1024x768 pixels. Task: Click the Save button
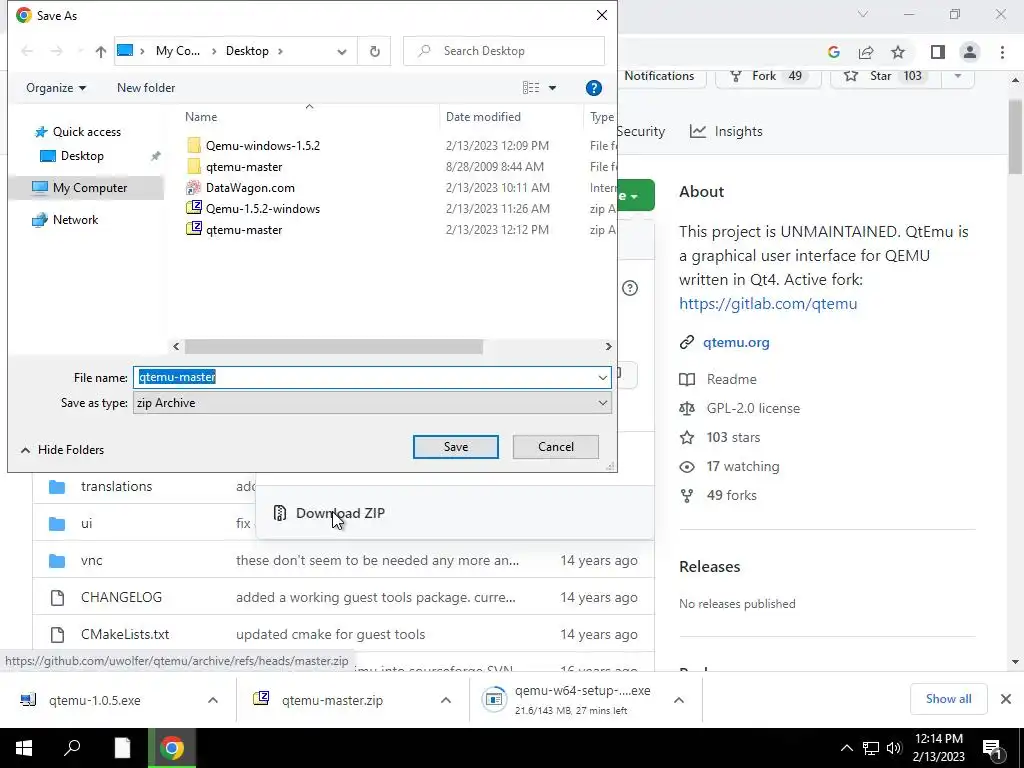(456, 447)
